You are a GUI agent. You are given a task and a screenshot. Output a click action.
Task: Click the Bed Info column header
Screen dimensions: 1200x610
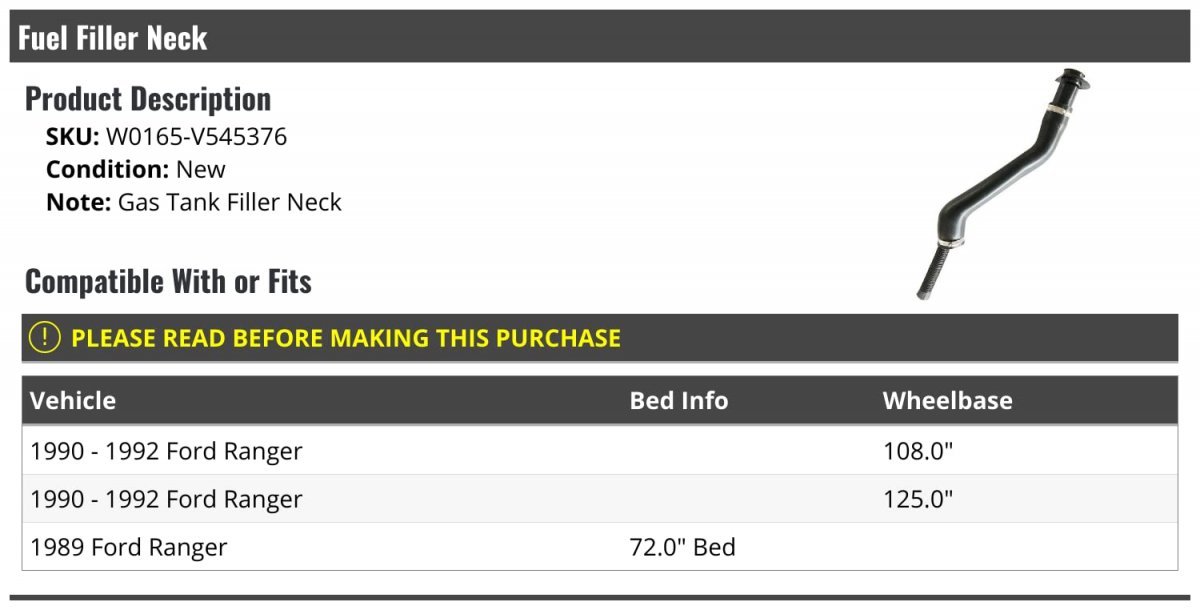click(x=679, y=401)
